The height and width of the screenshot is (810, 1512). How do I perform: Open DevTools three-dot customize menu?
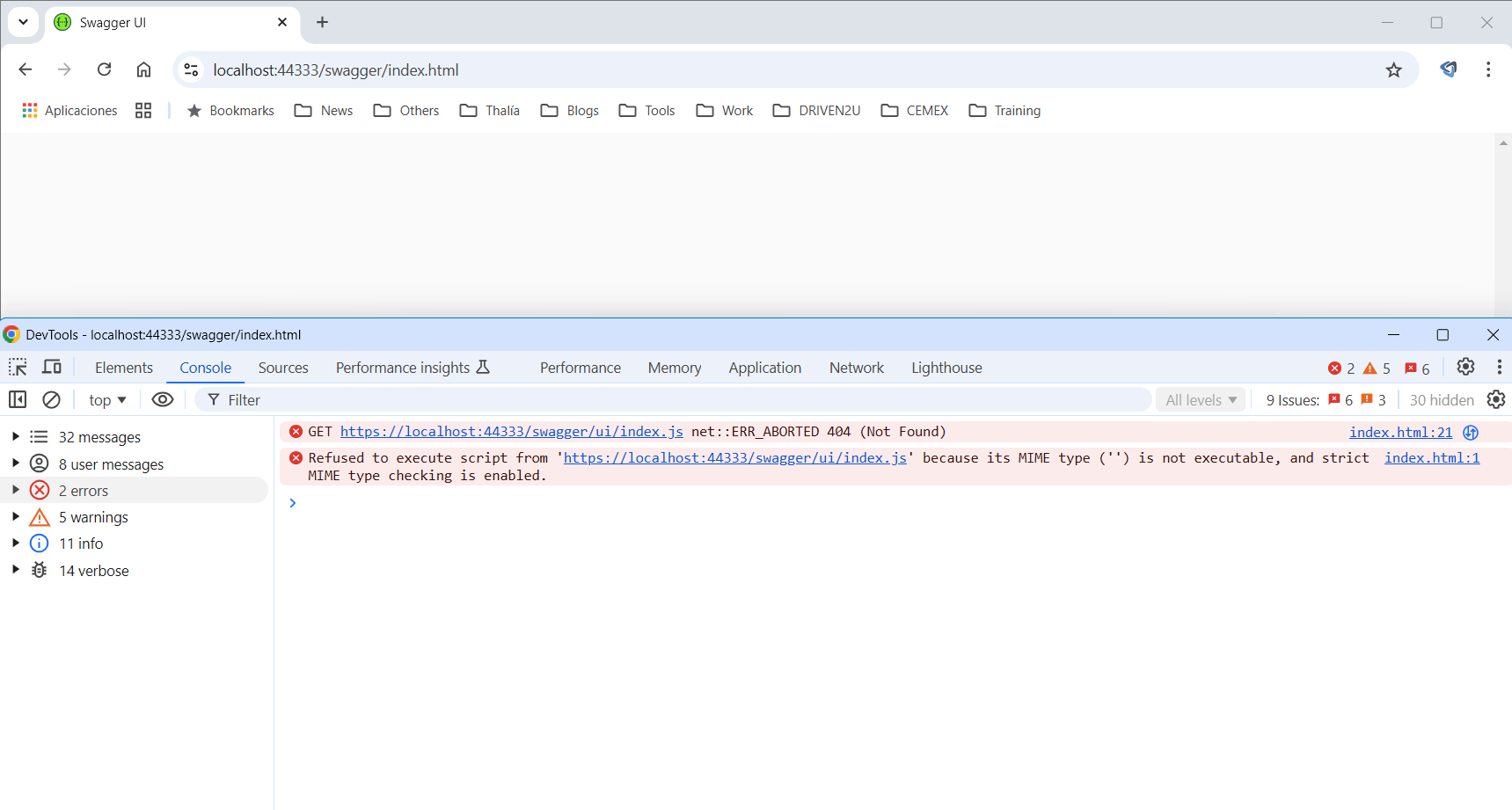(1499, 368)
